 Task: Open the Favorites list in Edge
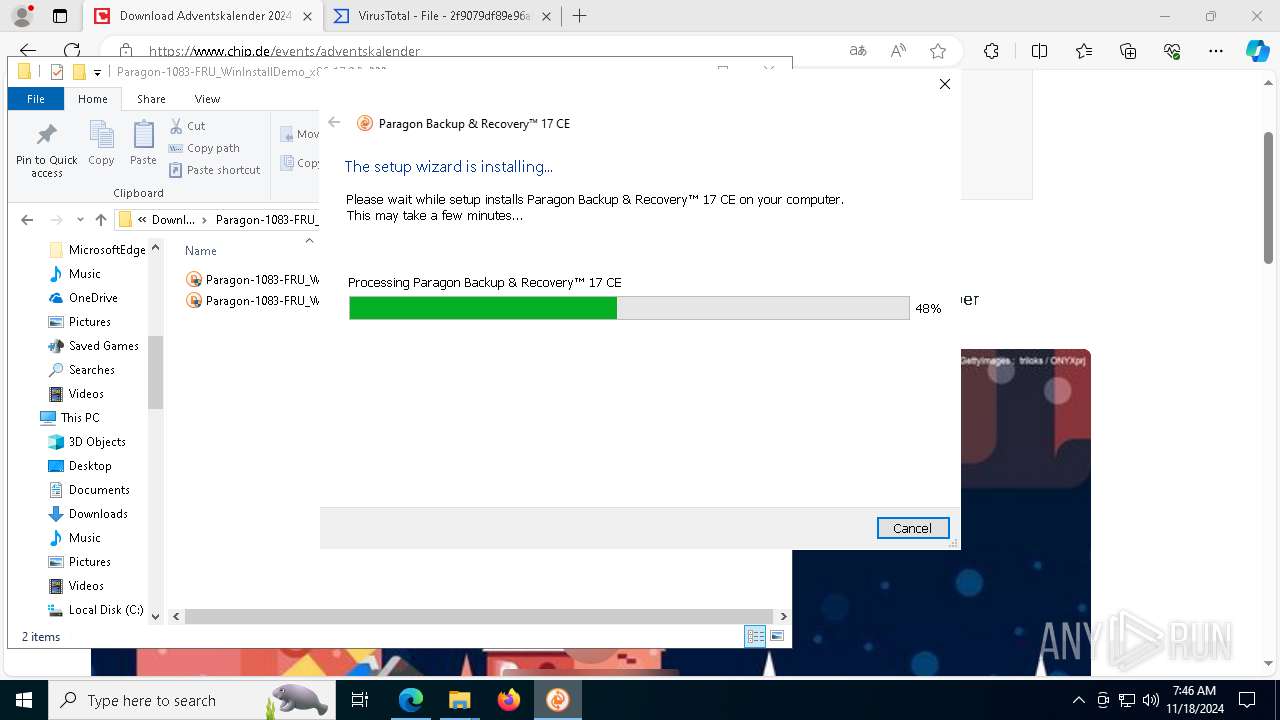[1084, 51]
